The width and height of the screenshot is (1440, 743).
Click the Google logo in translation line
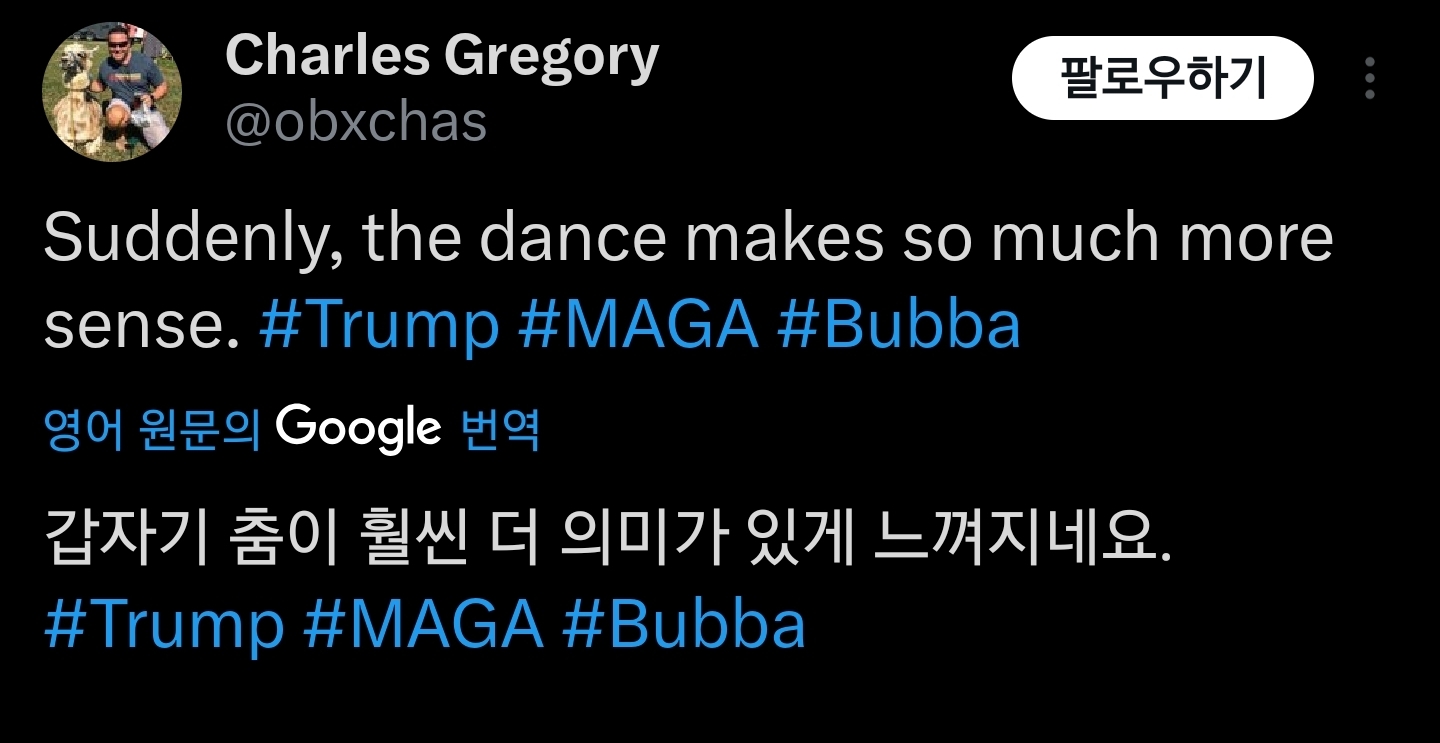point(358,428)
